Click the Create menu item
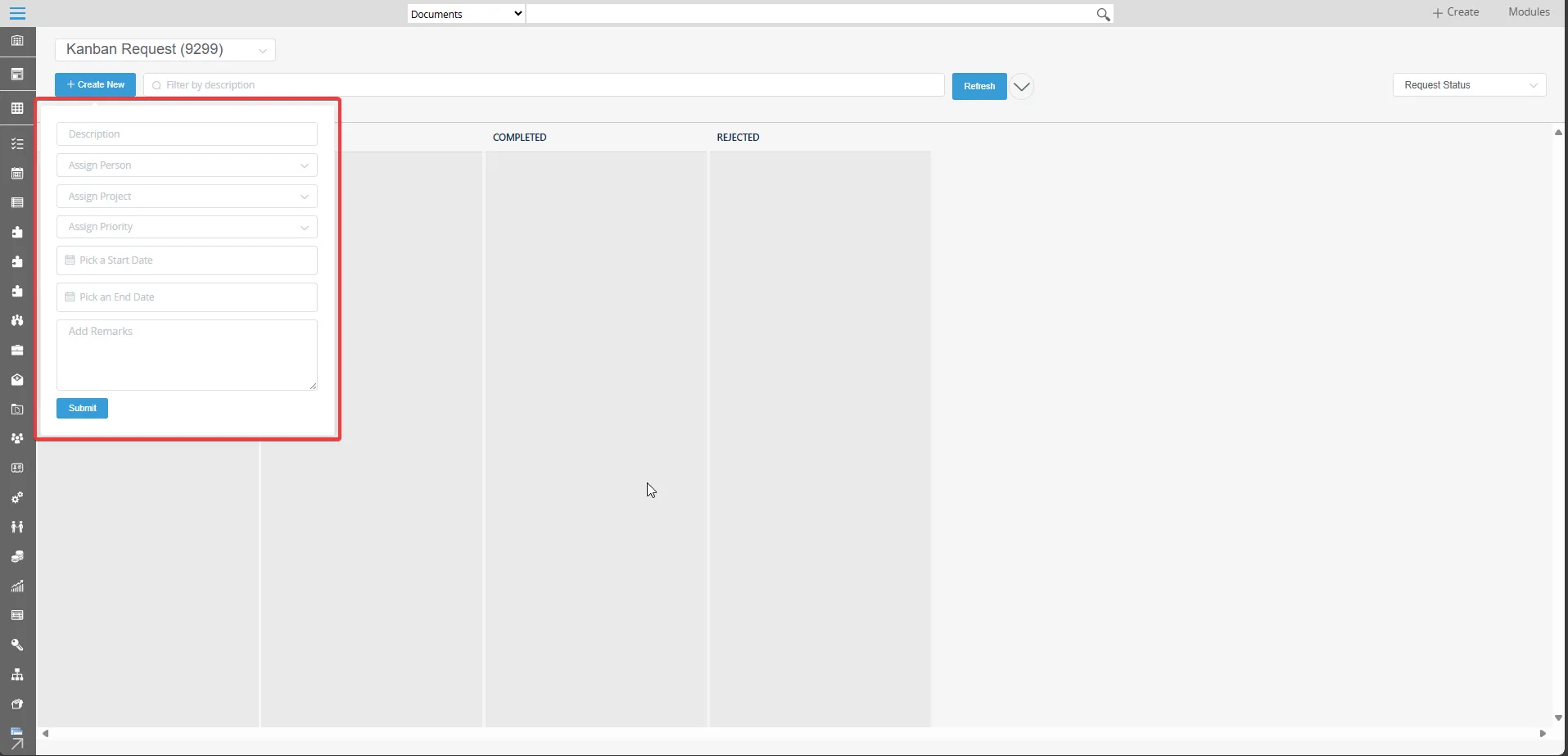This screenshot has width=1568, height=756. point(1455,12)
